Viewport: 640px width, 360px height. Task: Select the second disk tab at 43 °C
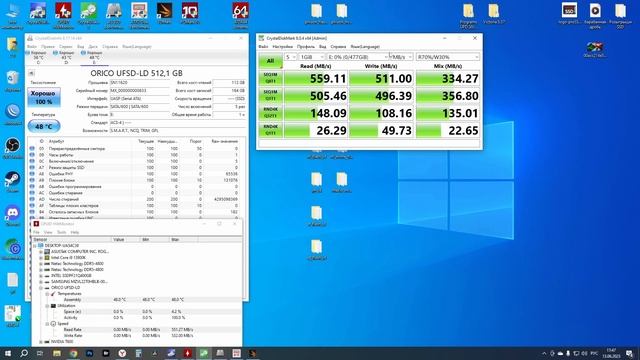point(66,58)
